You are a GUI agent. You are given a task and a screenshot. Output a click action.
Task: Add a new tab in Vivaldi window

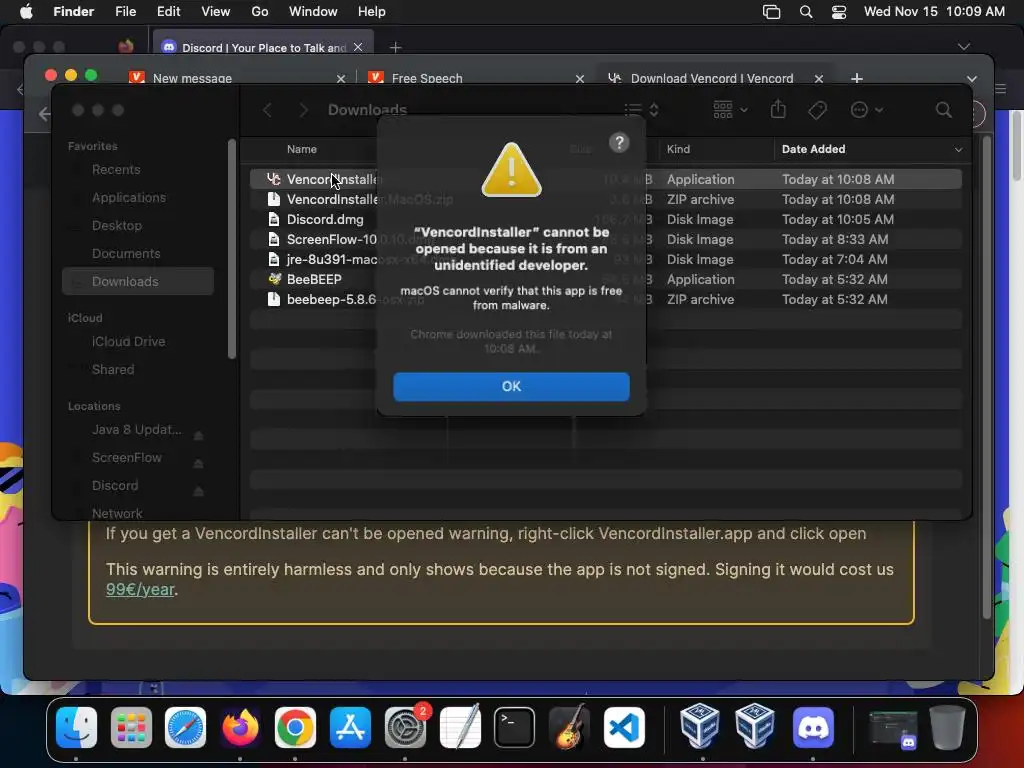coord(857,78)
